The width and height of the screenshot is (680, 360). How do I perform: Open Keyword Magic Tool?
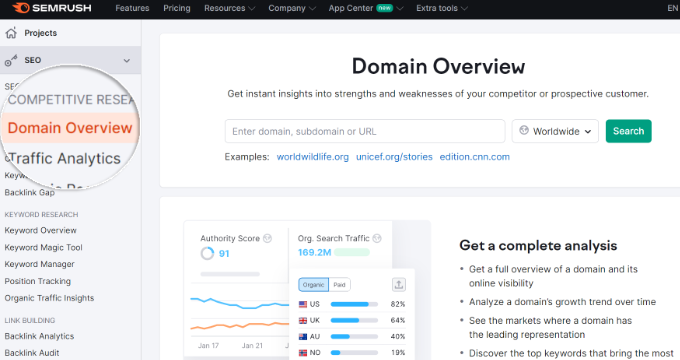pos(43,248)
